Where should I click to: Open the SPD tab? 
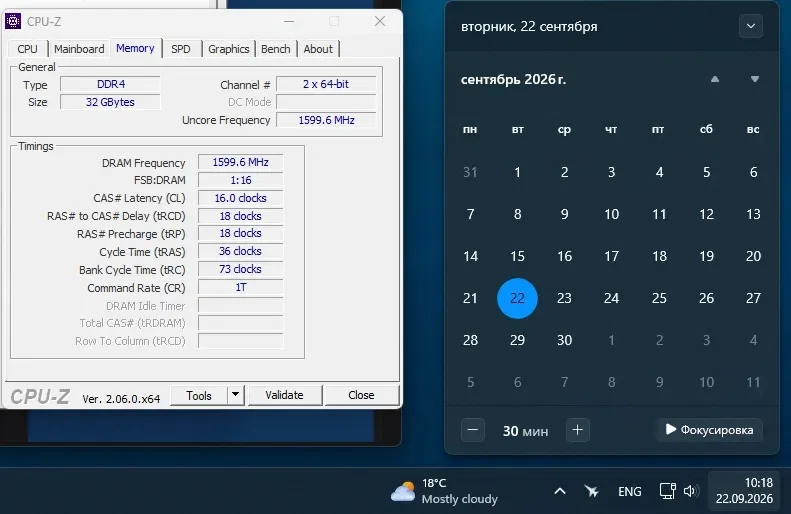181,49
